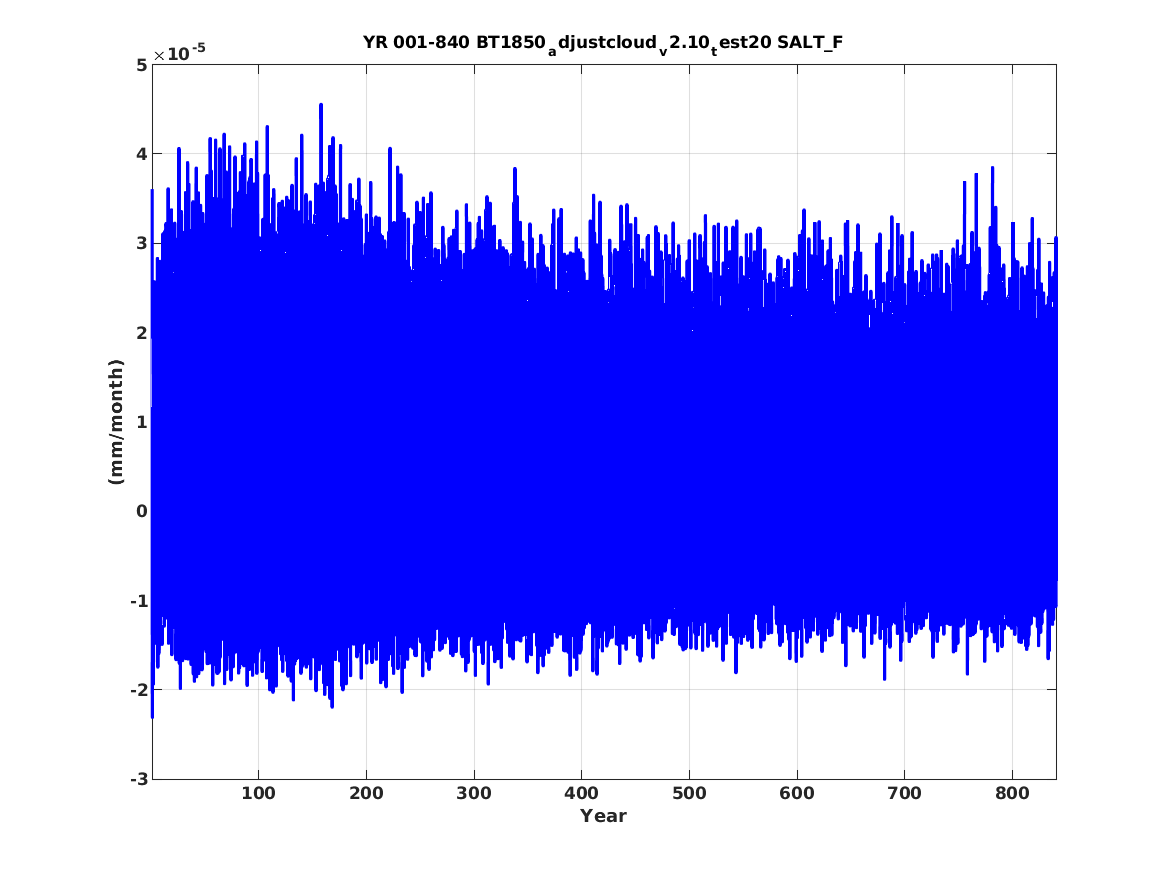Click y-axis tick label '-2'
Image resolution: width=1167 pixels, height=875 pixels.
pyautogui.click(x=138, y=690)
